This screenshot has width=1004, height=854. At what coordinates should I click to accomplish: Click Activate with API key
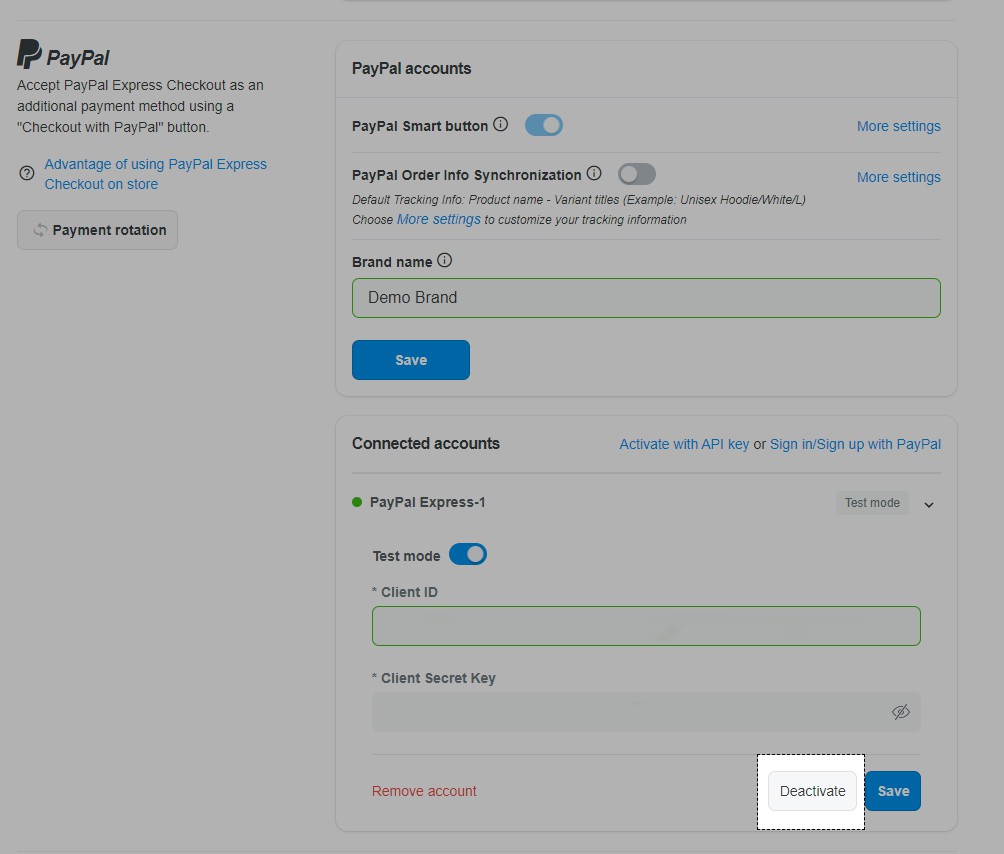point(684,444)
